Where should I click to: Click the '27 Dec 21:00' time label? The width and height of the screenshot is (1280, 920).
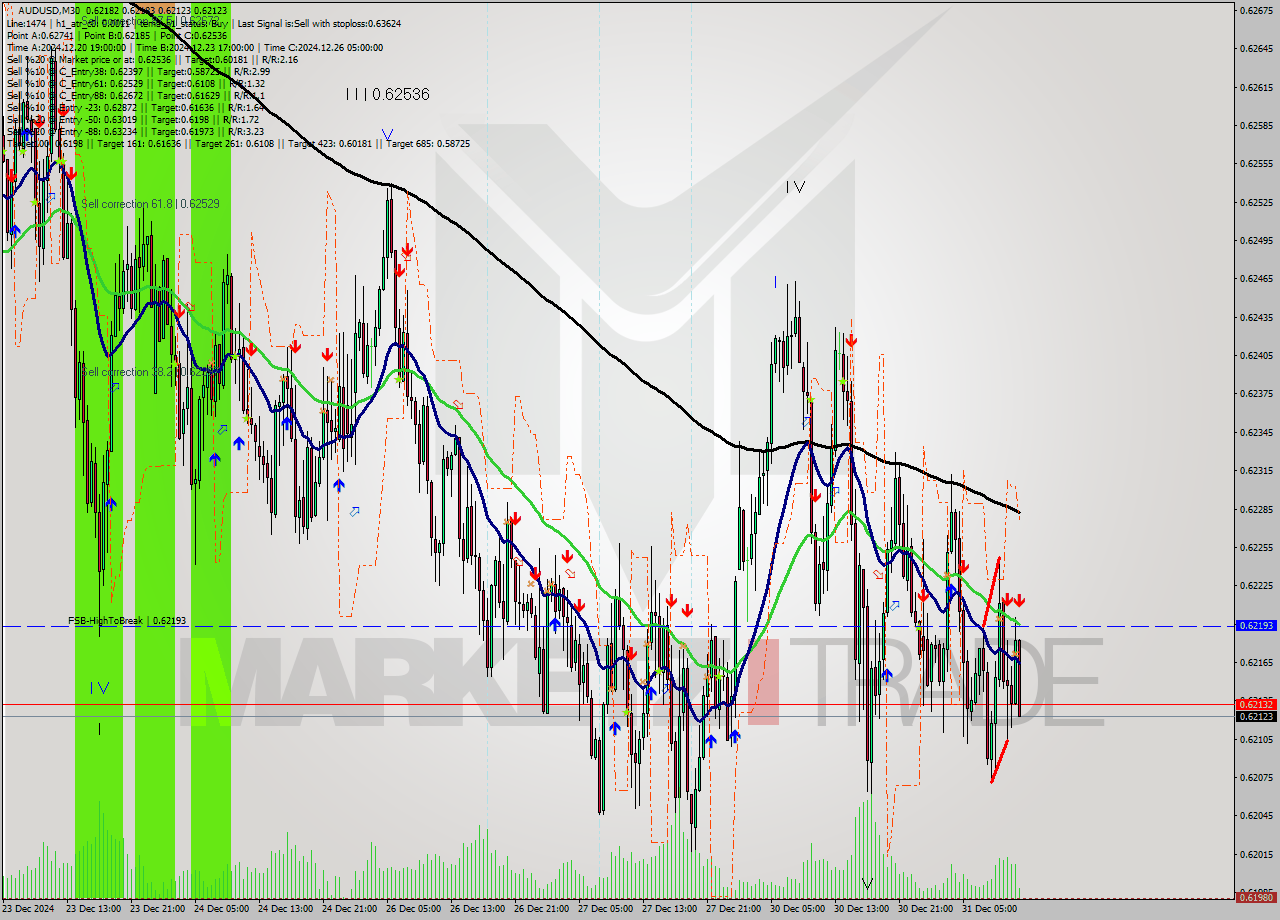tap(735, 909)
